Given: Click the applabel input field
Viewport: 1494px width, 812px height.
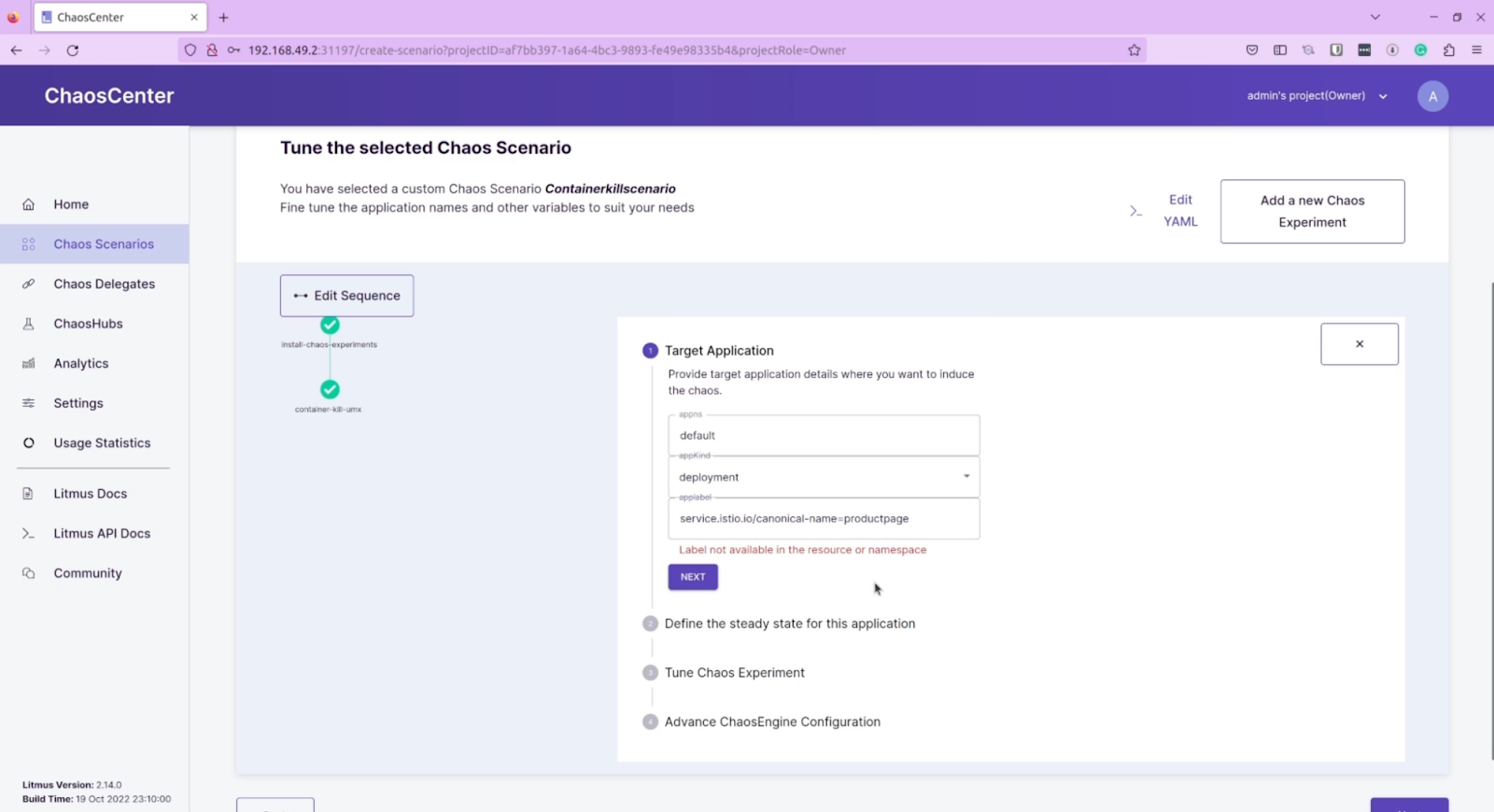Looking at the screenshot, I should 824,519.
